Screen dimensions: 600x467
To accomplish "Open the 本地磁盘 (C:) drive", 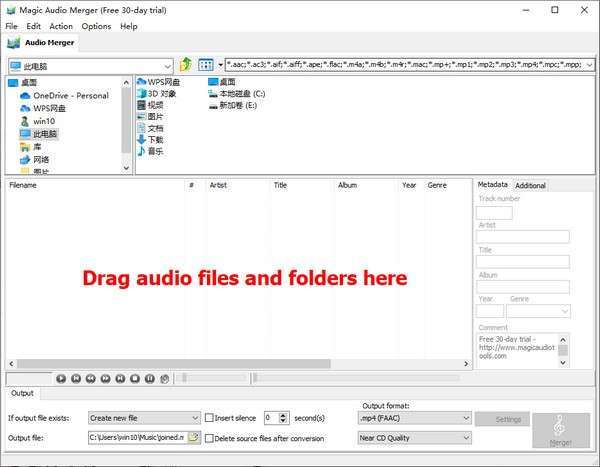I will click(243, 93).
